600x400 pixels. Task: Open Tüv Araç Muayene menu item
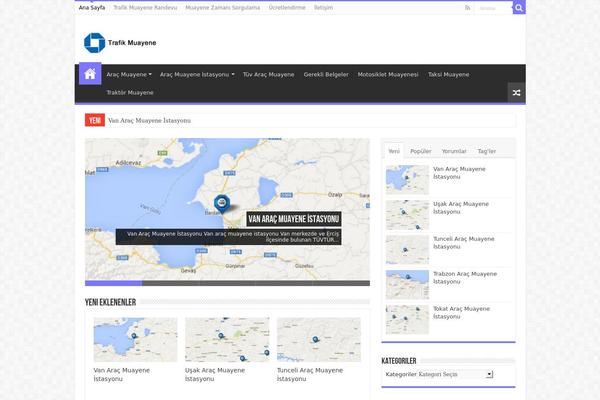tap(269, 75)
